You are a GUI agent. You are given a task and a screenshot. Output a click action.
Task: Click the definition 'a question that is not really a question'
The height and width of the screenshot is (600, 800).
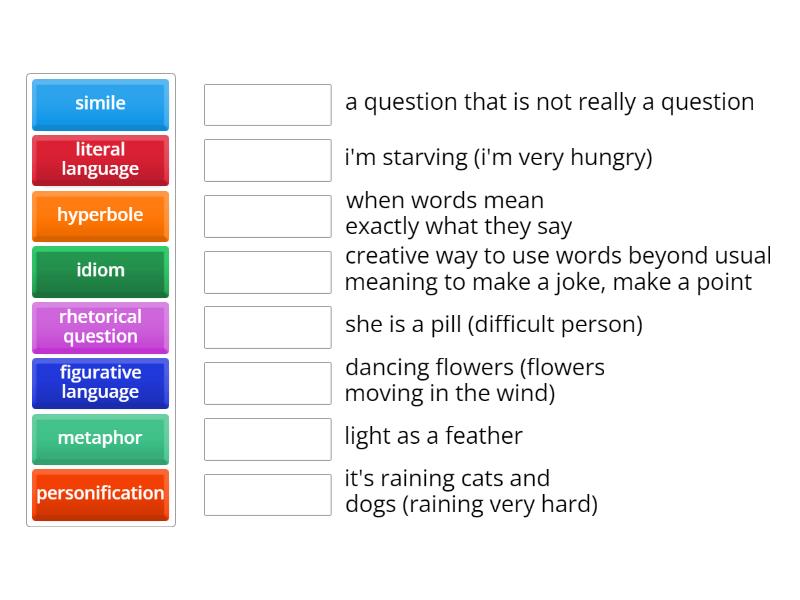point(549,102)
